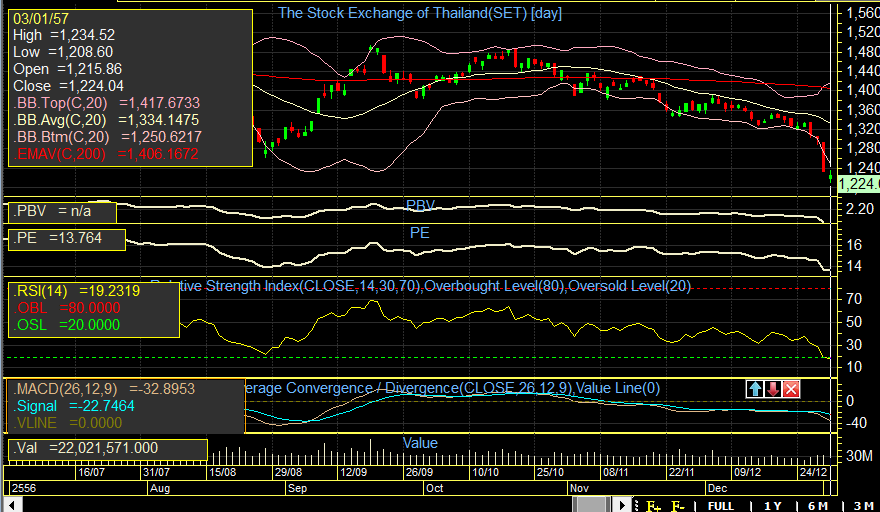Select the FULL time range
Image resolution: width=880 pixels, height=512 pixels.
[x=721, y=506]
